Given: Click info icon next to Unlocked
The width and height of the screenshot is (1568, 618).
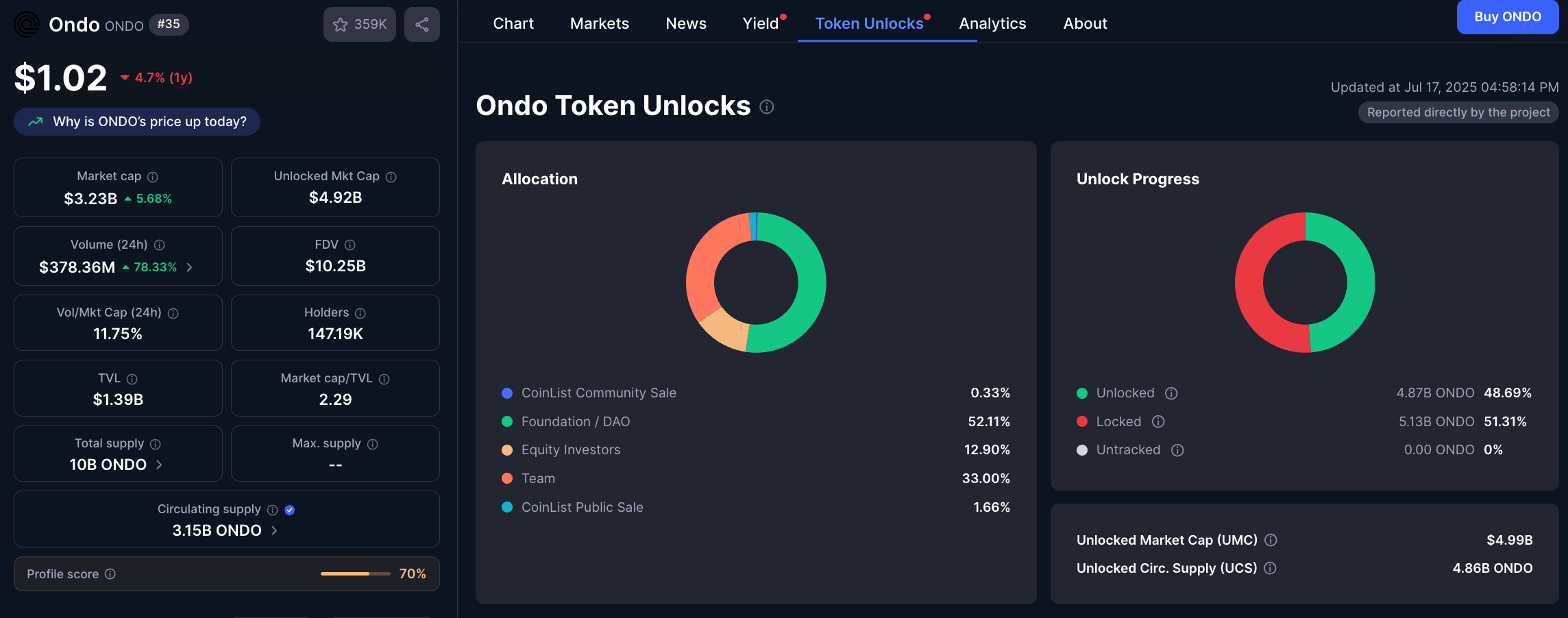Looking at the screenshot, I should 1172,393.
